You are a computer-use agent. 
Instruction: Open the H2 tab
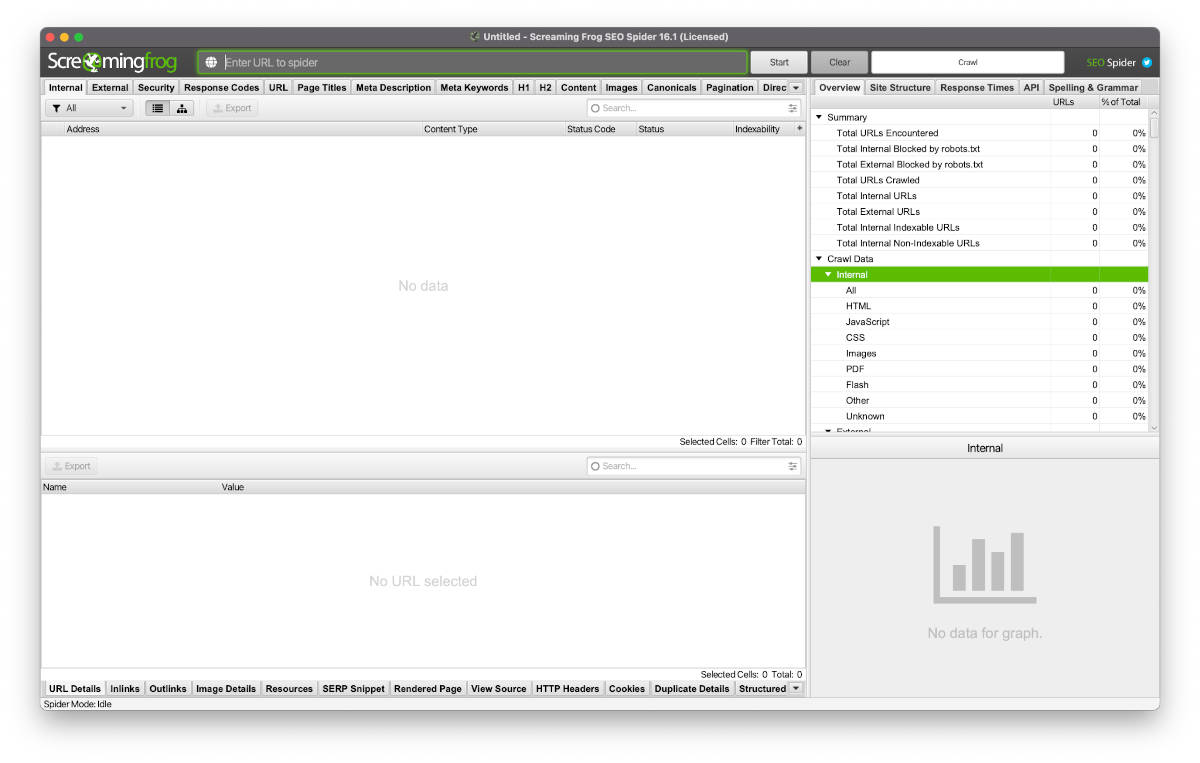(545, 88)
